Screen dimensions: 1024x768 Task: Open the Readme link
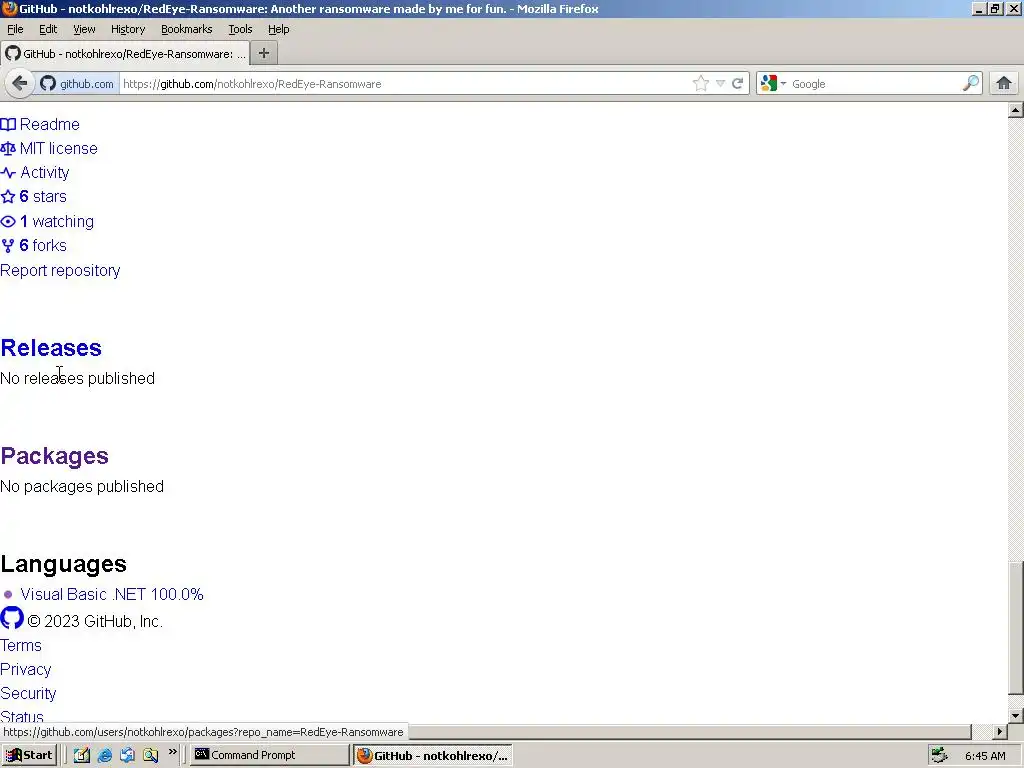point(50,124)
